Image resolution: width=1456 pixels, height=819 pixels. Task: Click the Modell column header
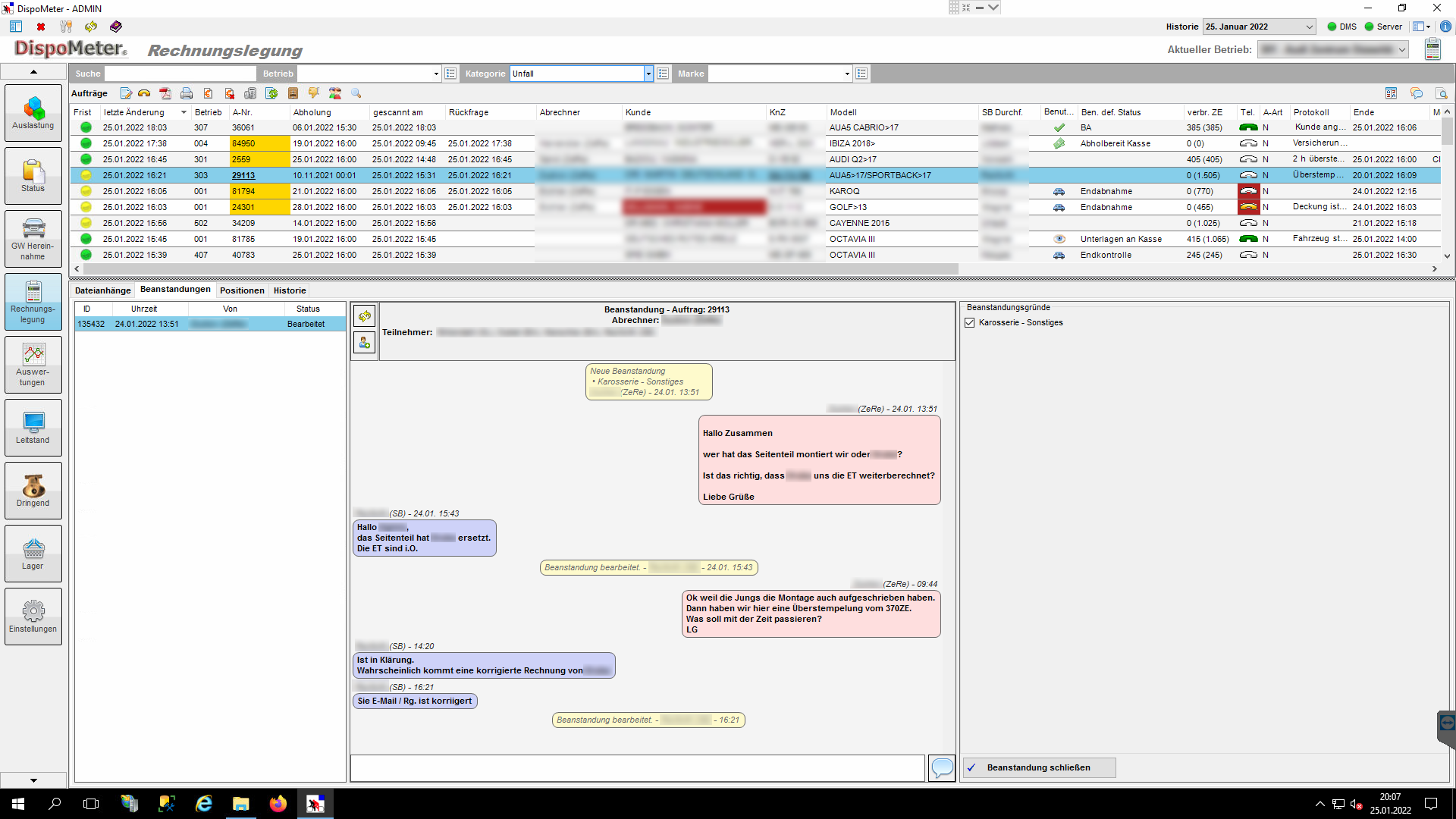(902, 112)
